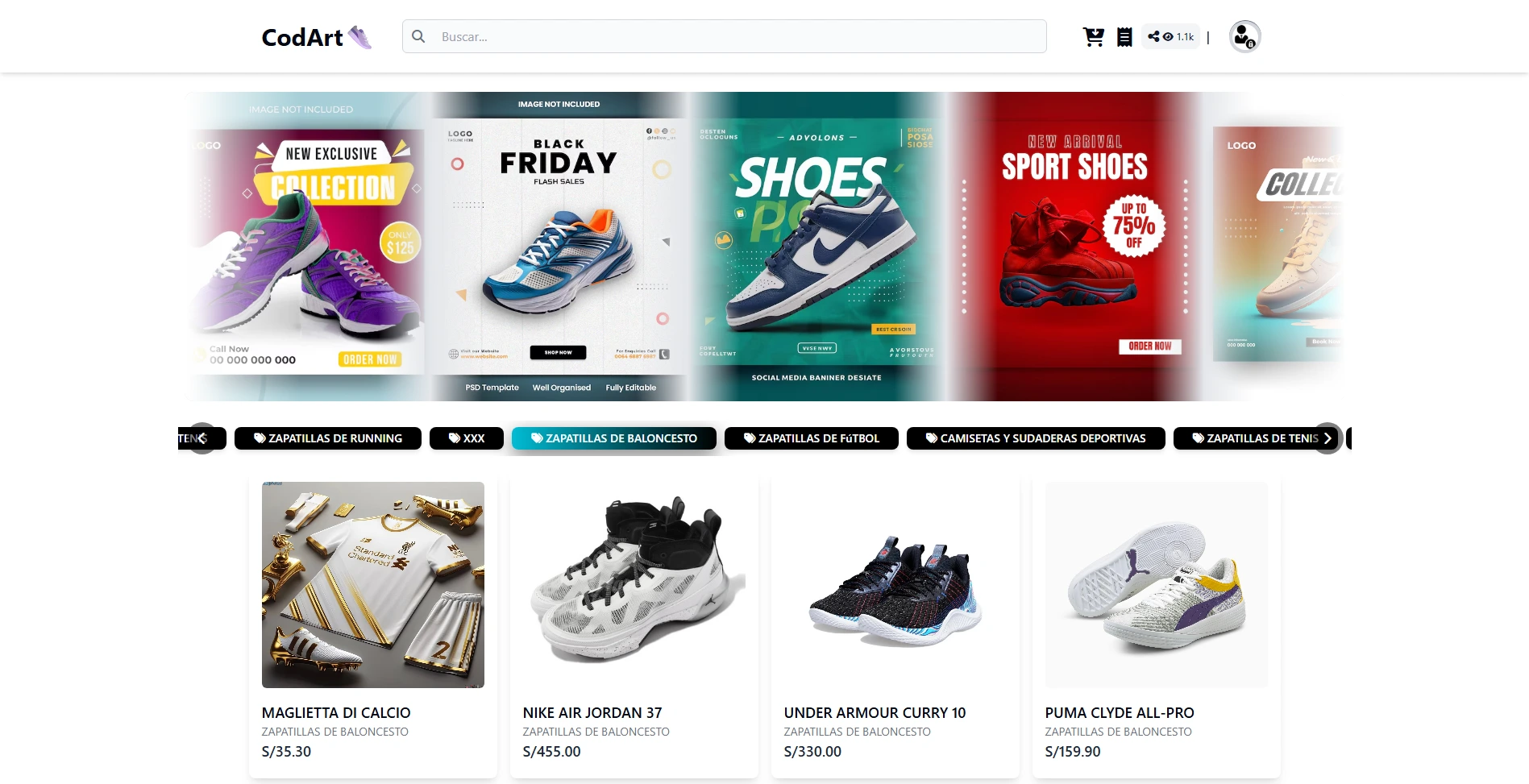Open the Maglietta di Calcio product image
Viewport: 1529px width, 784px height.
click(x=373, y=585)
